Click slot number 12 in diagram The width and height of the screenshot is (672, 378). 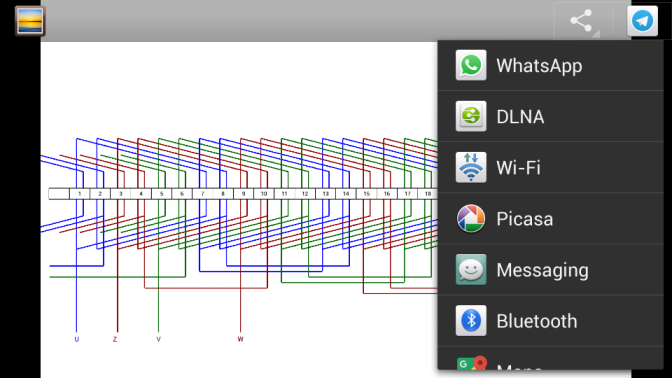click(x=305, y=194)
